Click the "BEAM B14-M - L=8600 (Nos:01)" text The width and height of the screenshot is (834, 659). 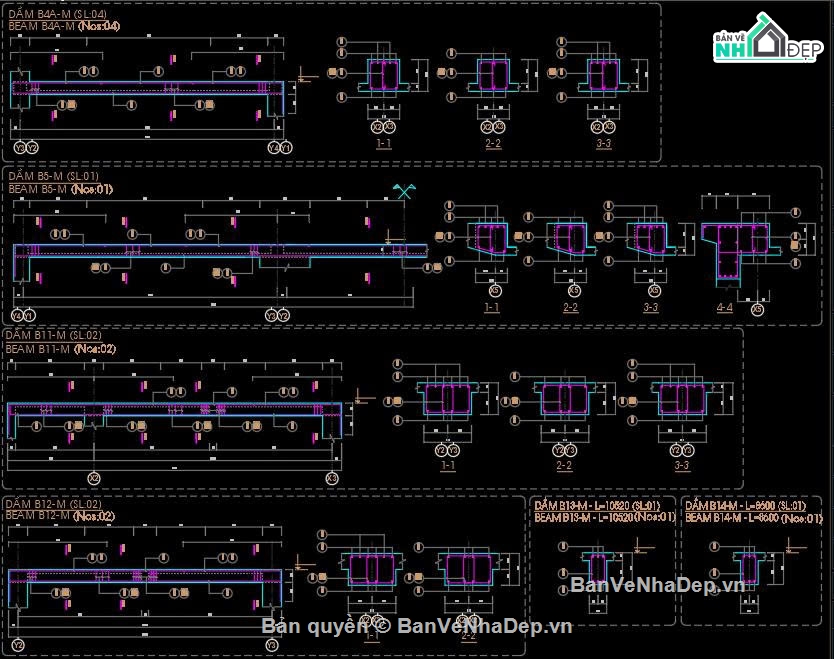754,518
